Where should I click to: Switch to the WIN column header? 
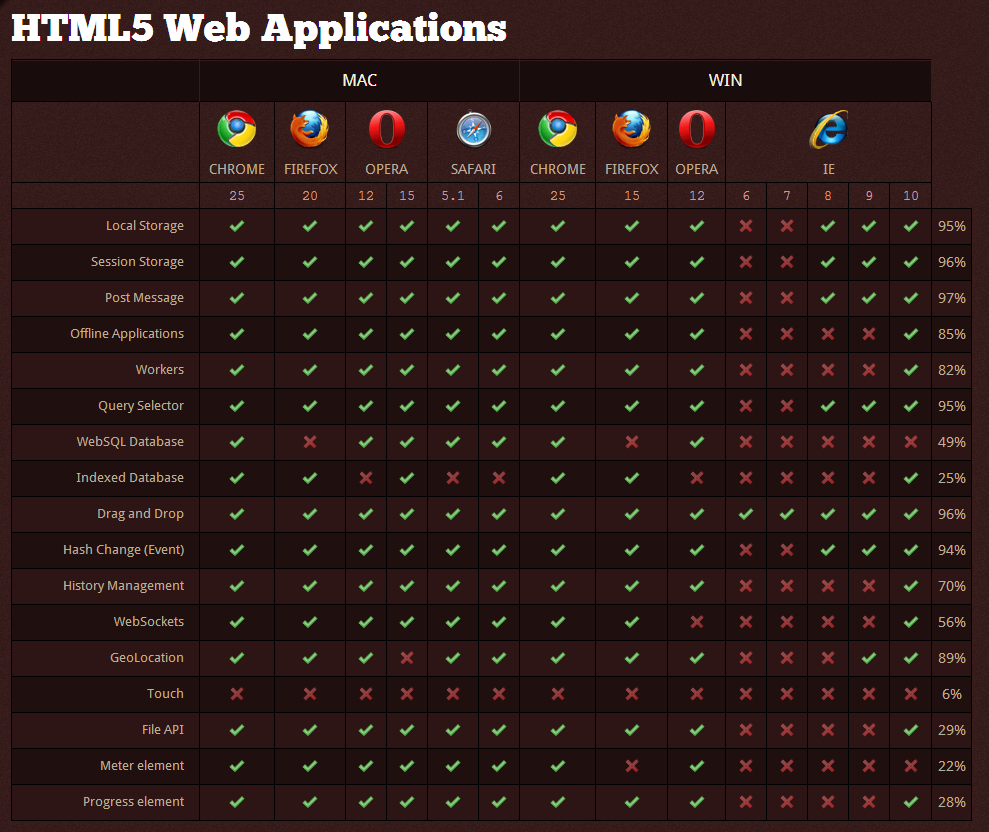pos(725,80)
